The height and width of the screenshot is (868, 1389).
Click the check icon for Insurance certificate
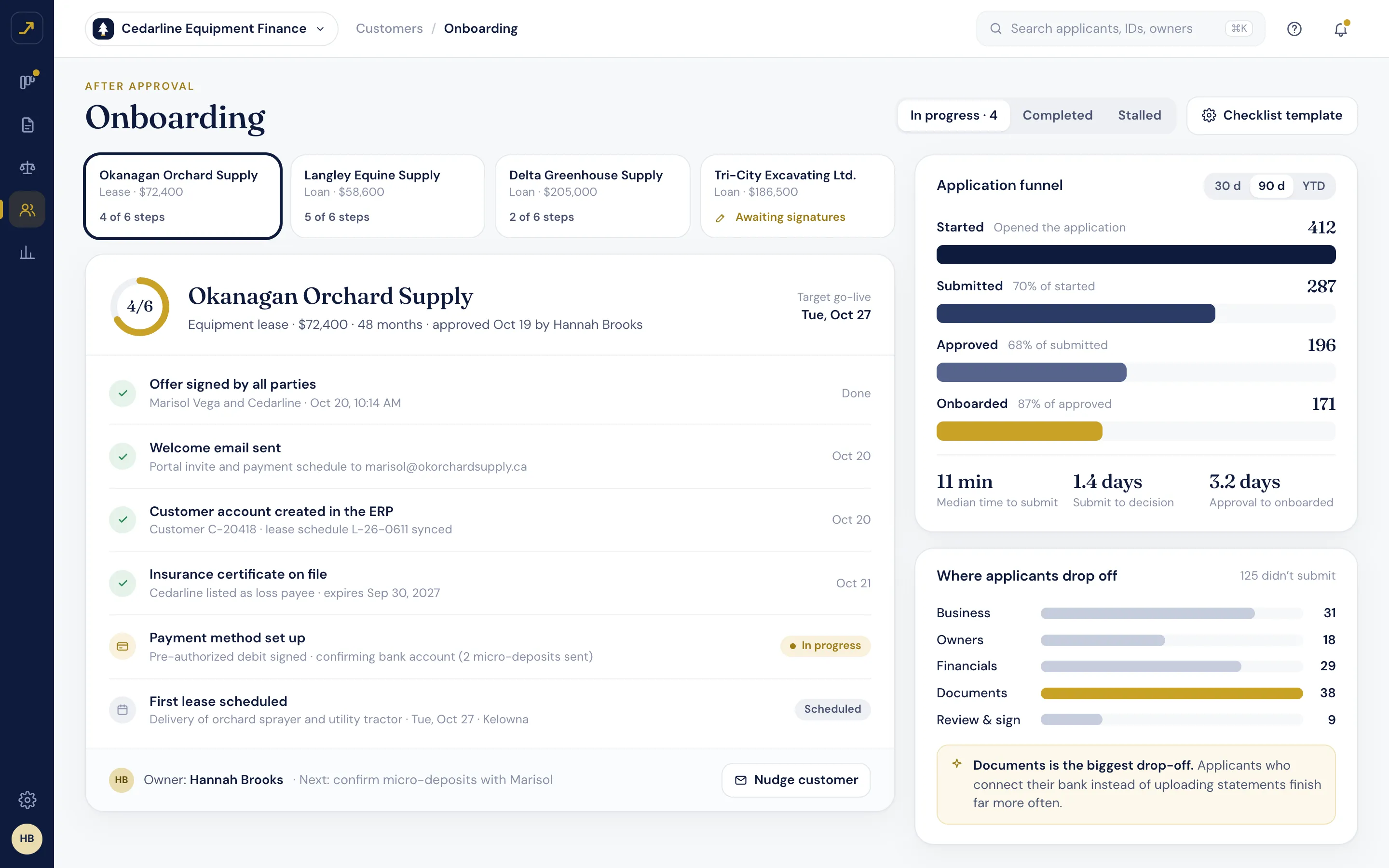click(122, 583)
